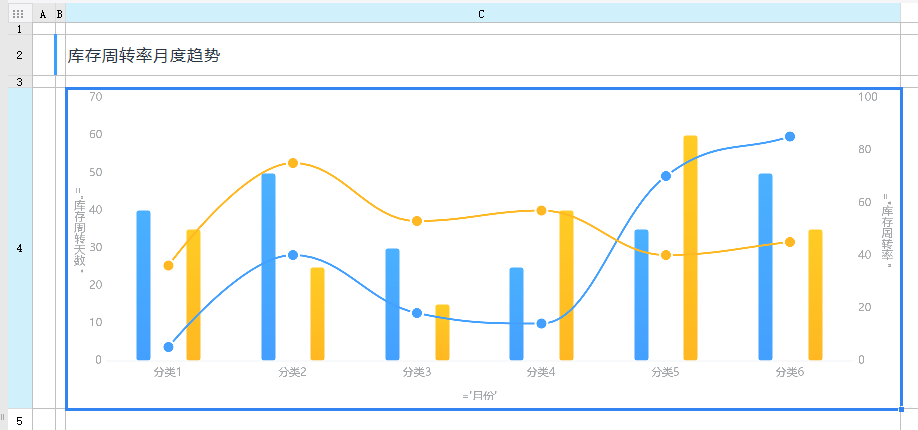Click the yellow line point above 分类2
Image resolution: width=918 pixels, height=430 pixels.
point(293,163)
